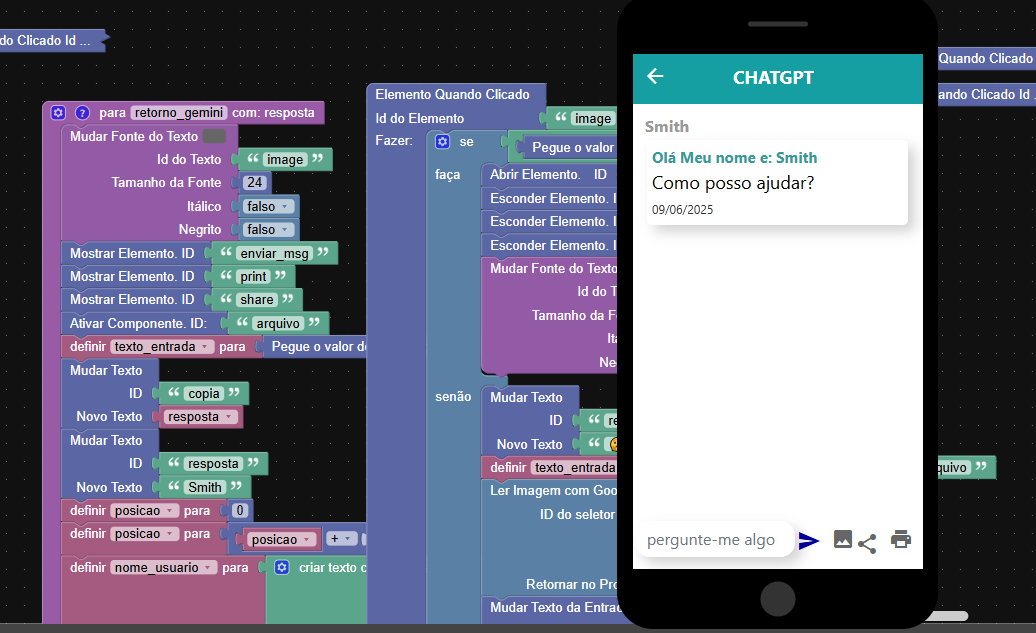Open the nome_usuario variable dropdown
The width and height of the screenshot is (1036, 633).
pos(164,568)
